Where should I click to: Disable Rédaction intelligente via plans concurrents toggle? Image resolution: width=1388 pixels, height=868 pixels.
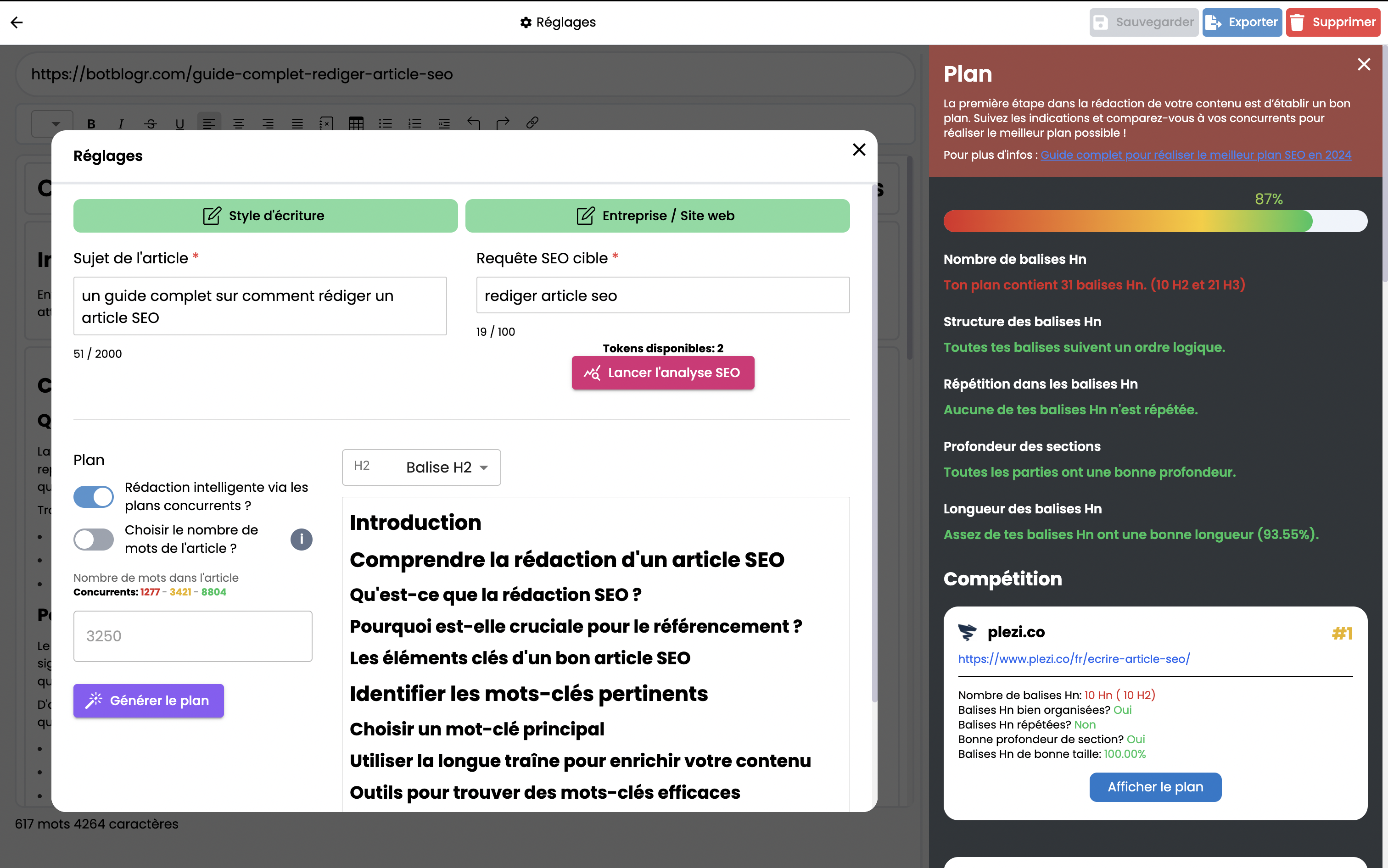94,496
